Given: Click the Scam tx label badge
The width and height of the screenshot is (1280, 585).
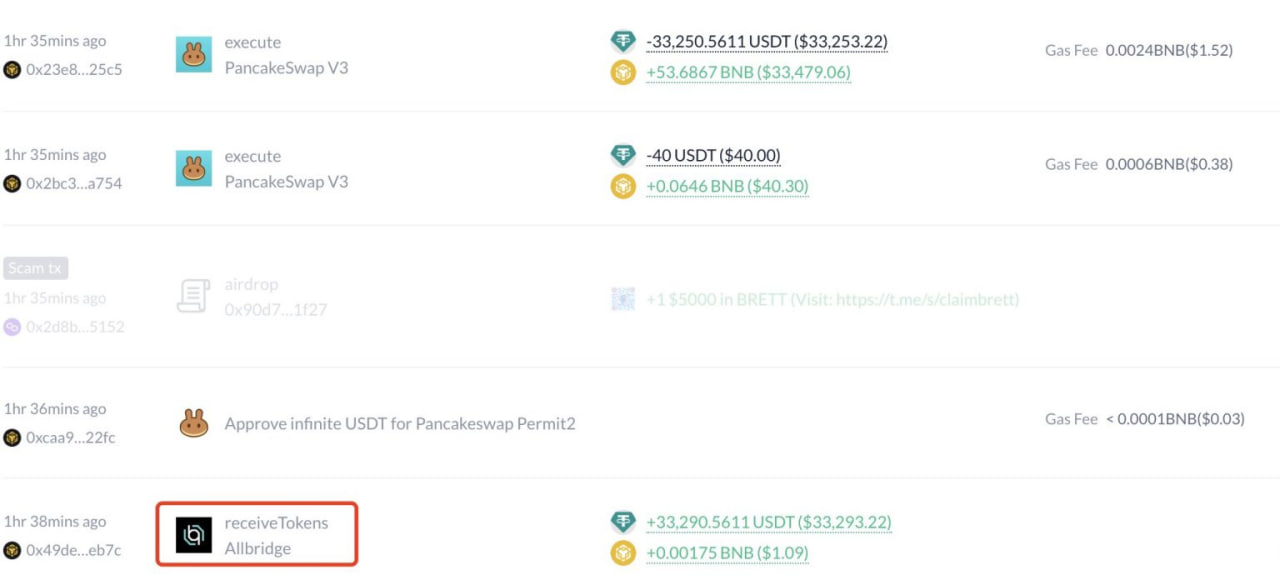Looking at the screenshot, I should point(36,268).
